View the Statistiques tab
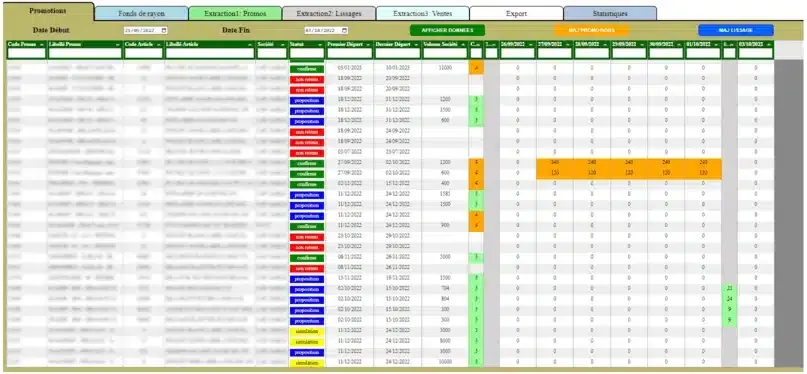Screen dimensions: 807x374 (610, 14)
